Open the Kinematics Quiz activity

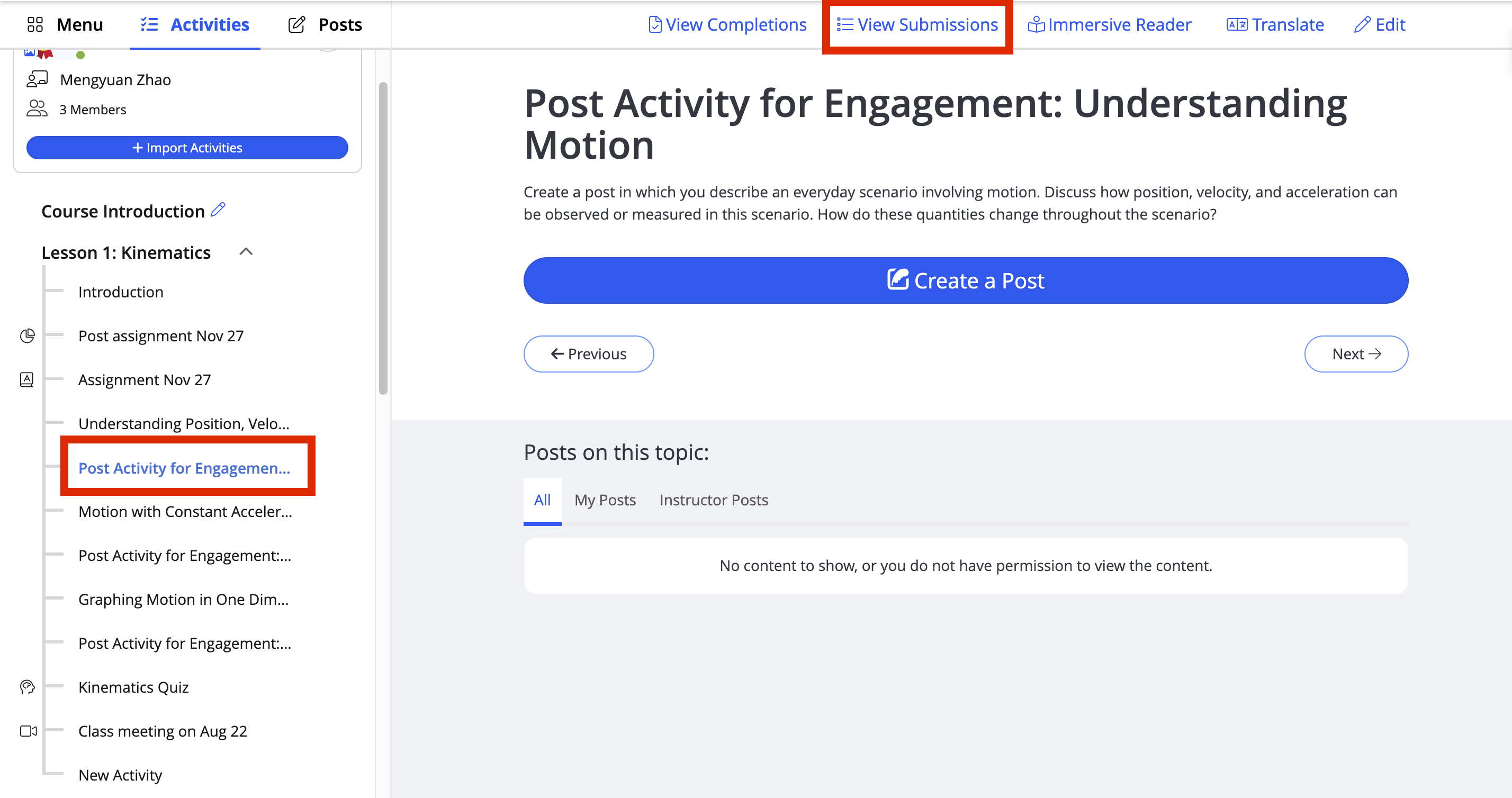pyautogui.click(x=133, y=687)
